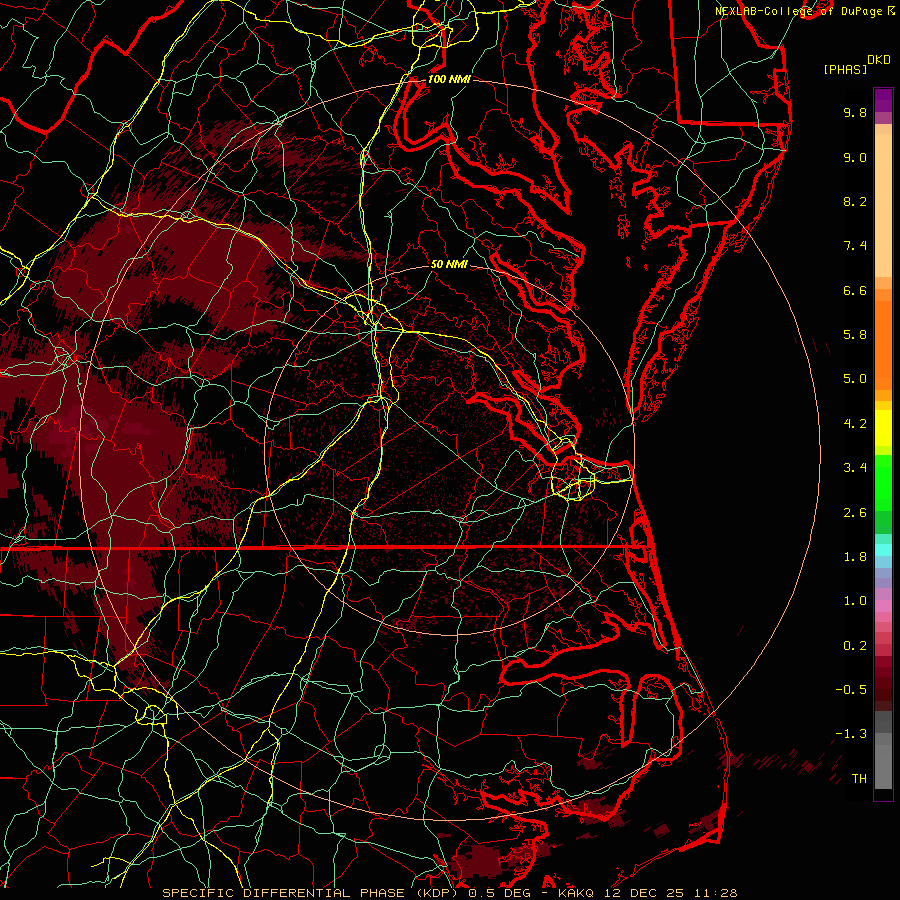This screenshot has height=900, width=900.
Task: Select the 9.0 value on the color scale
Action: (855, 157)
